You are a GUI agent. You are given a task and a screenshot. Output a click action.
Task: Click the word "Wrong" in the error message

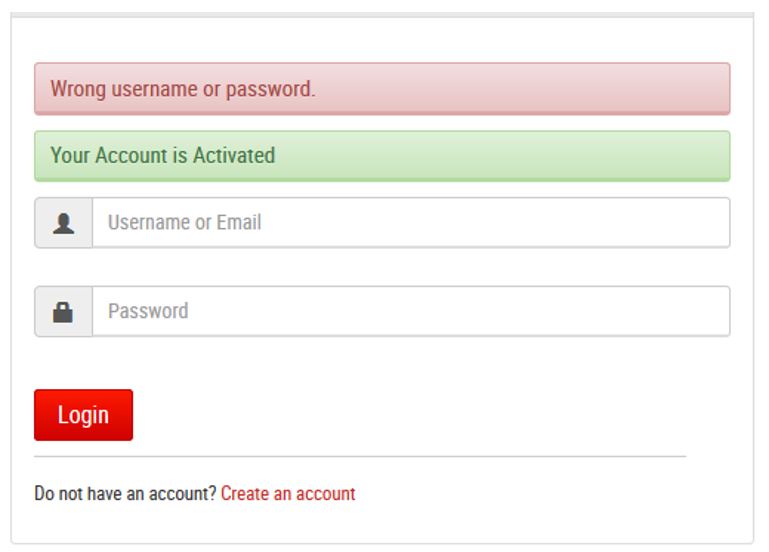coord(78,89)
